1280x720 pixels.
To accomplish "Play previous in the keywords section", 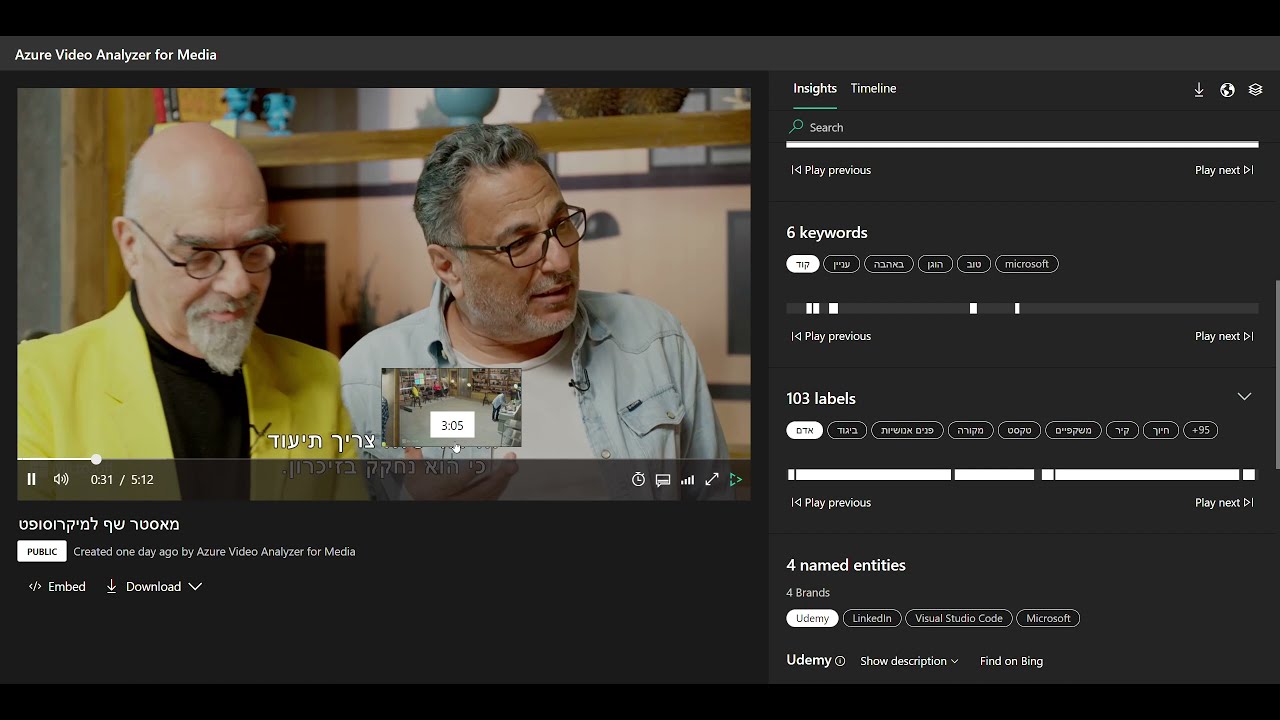I will click(831, 336).
